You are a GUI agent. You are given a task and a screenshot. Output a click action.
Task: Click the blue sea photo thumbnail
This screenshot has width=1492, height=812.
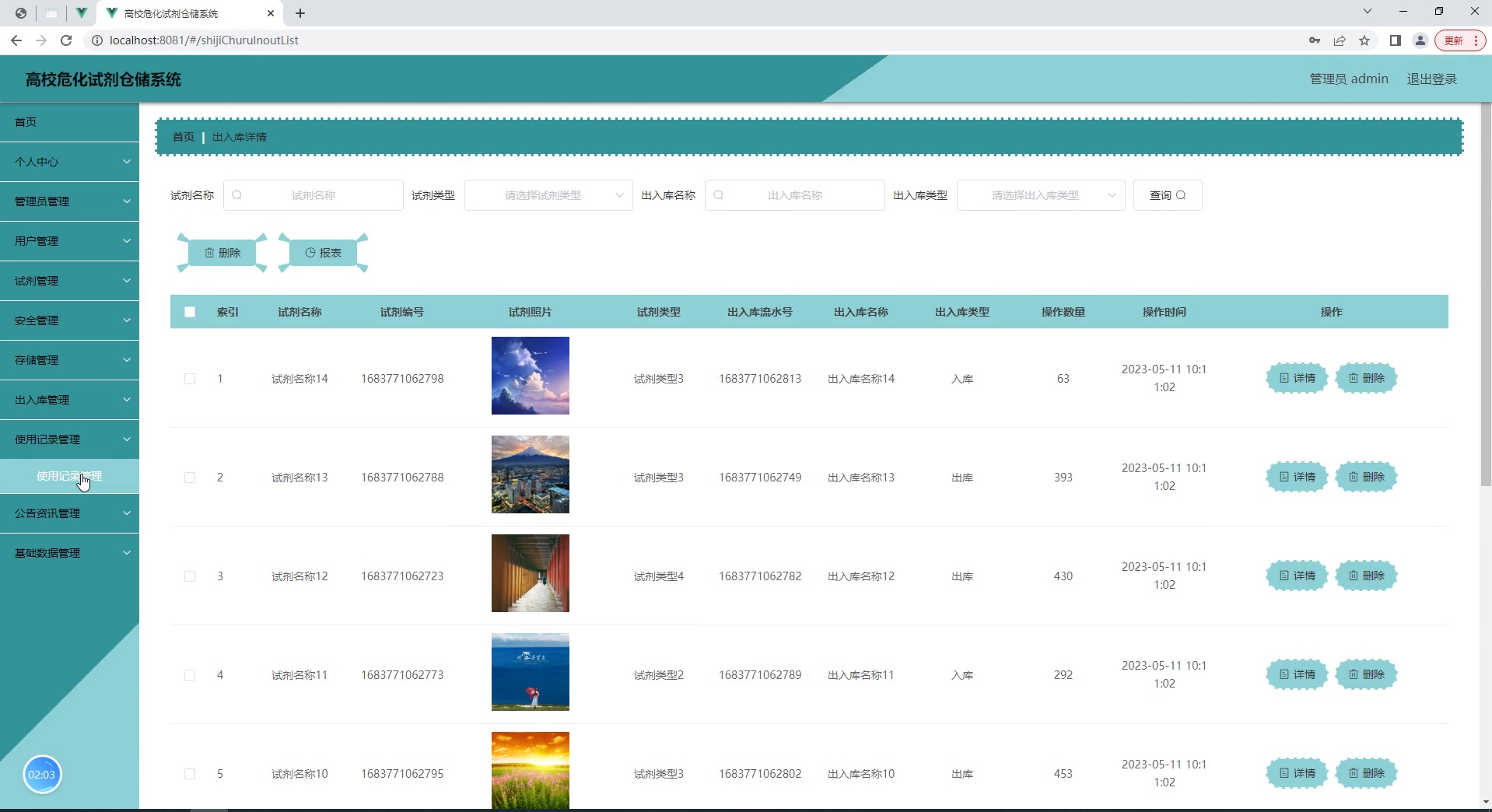[x=531, y=672]
